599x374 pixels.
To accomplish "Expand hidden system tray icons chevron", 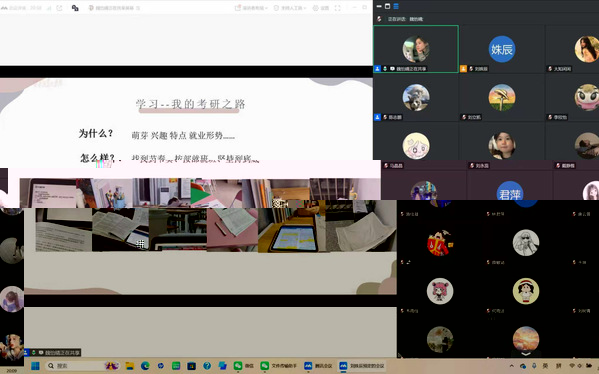I will coord(512,366).
